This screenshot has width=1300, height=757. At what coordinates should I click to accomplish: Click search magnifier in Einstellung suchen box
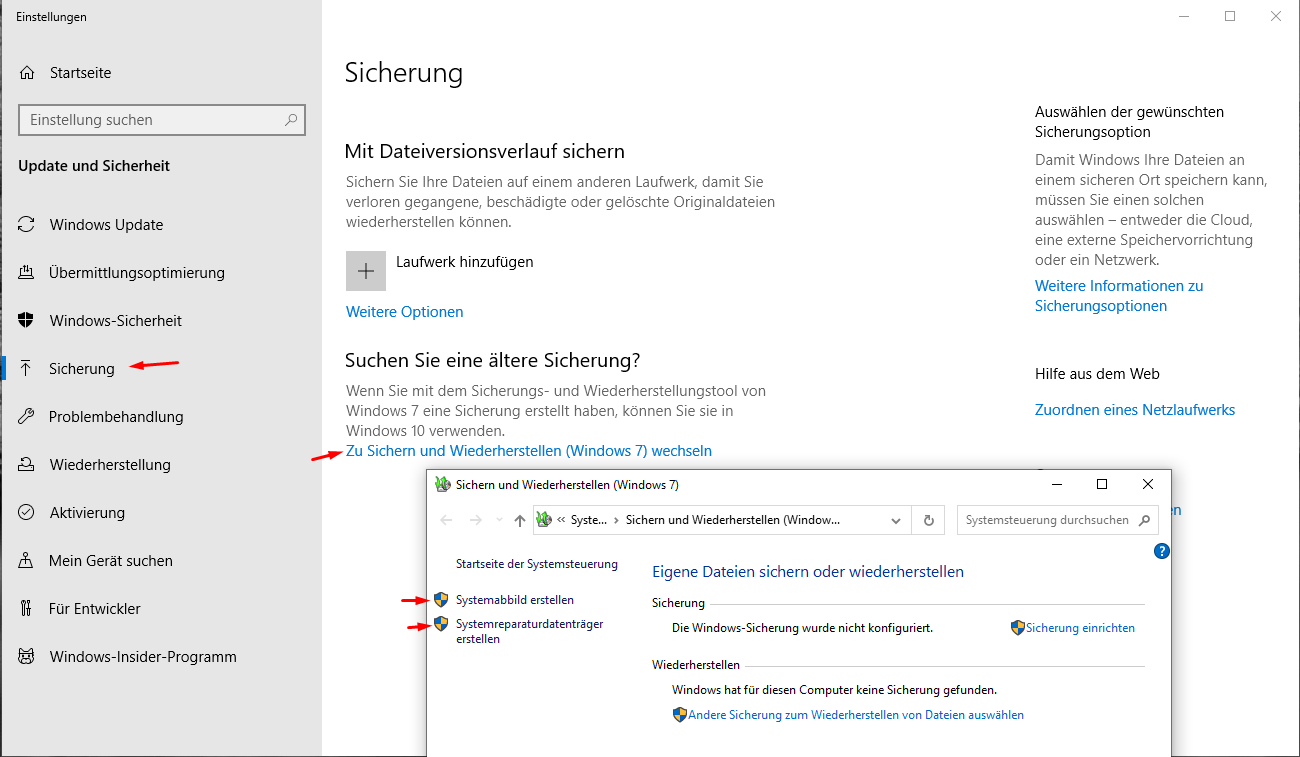pyautogui.click(x=291, y=120)
